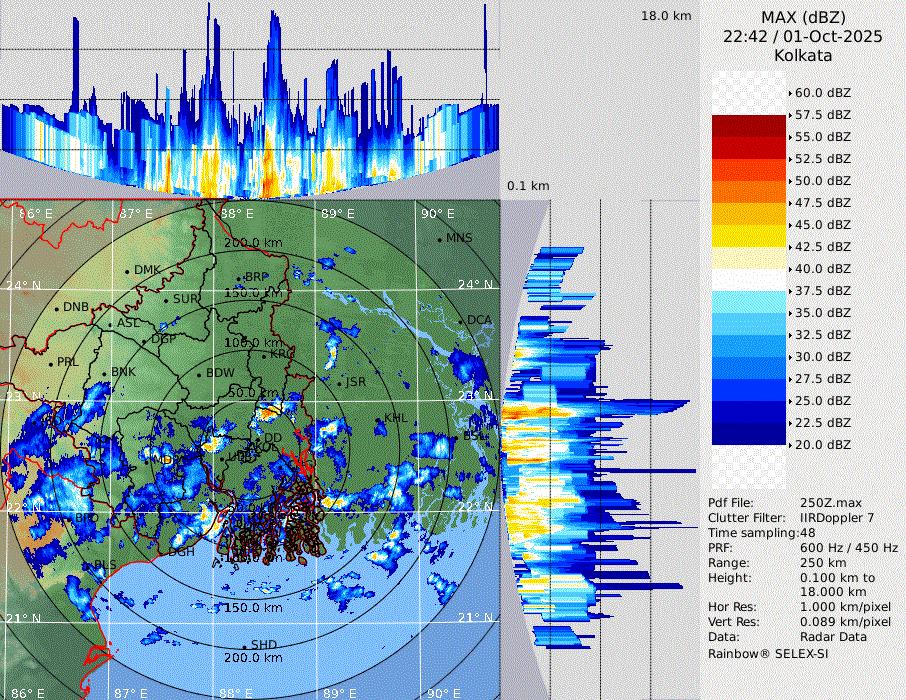
Task: Click the JSR station marker
Action: 340,383
